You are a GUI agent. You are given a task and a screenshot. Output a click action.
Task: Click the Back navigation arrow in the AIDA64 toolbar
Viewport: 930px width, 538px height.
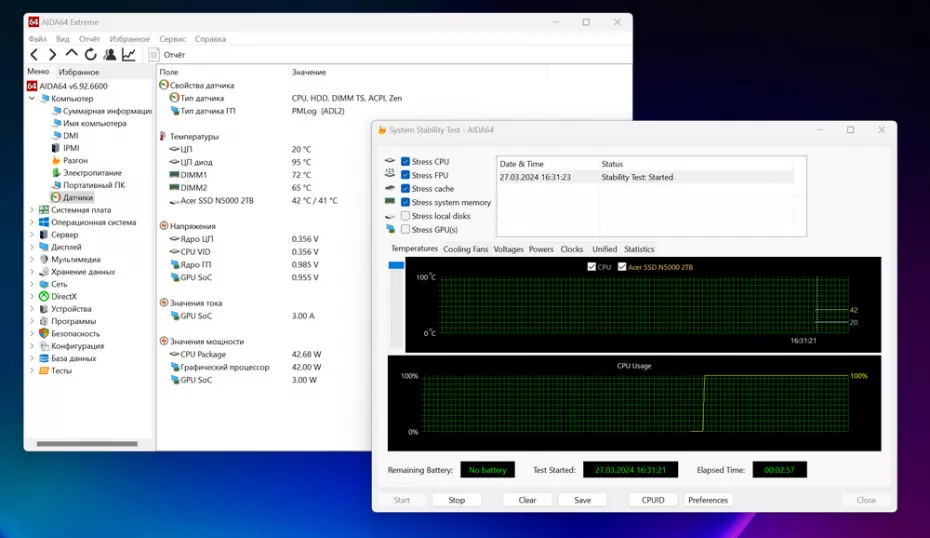coord(34,55)
